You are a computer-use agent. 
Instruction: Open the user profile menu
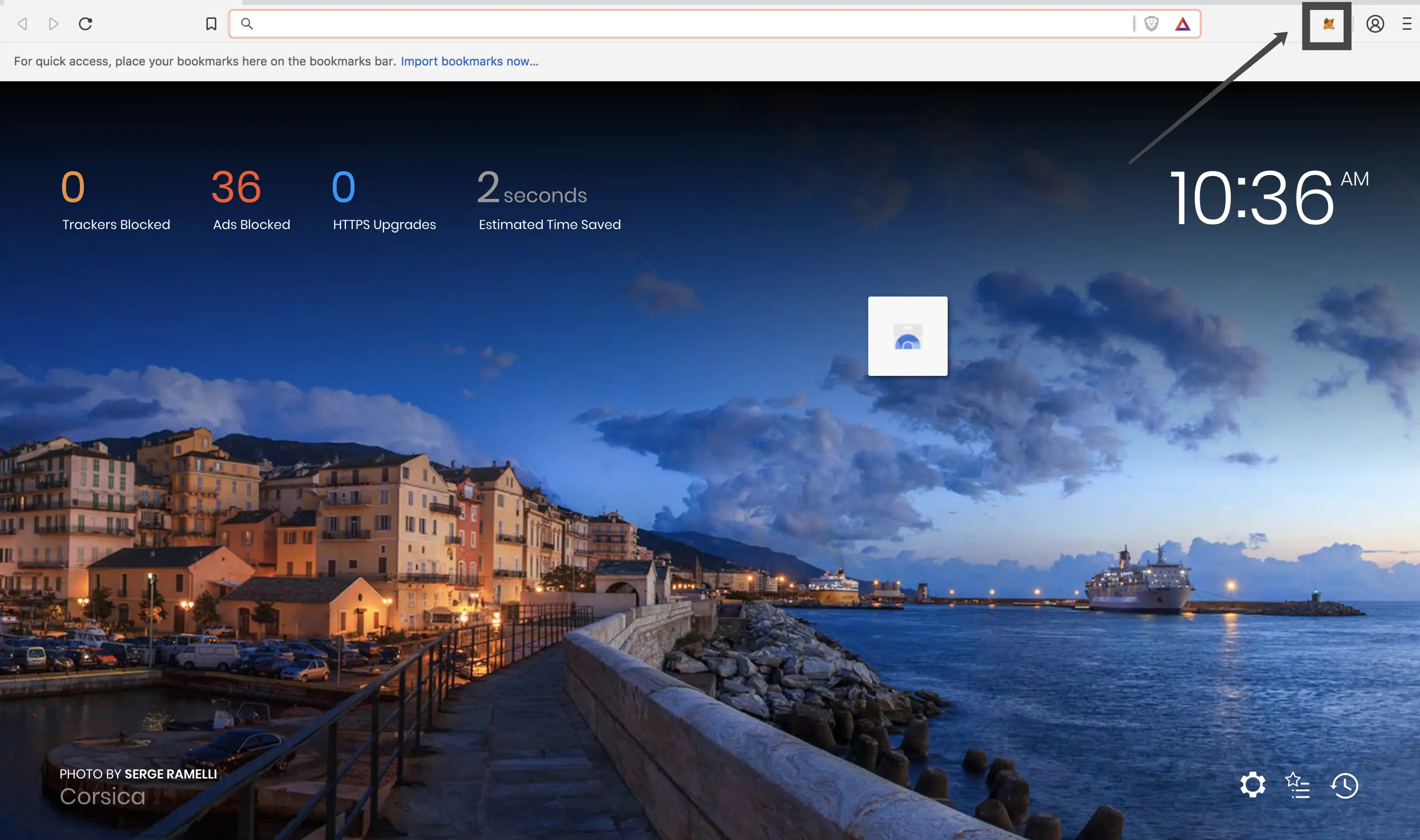[1375, 24]
